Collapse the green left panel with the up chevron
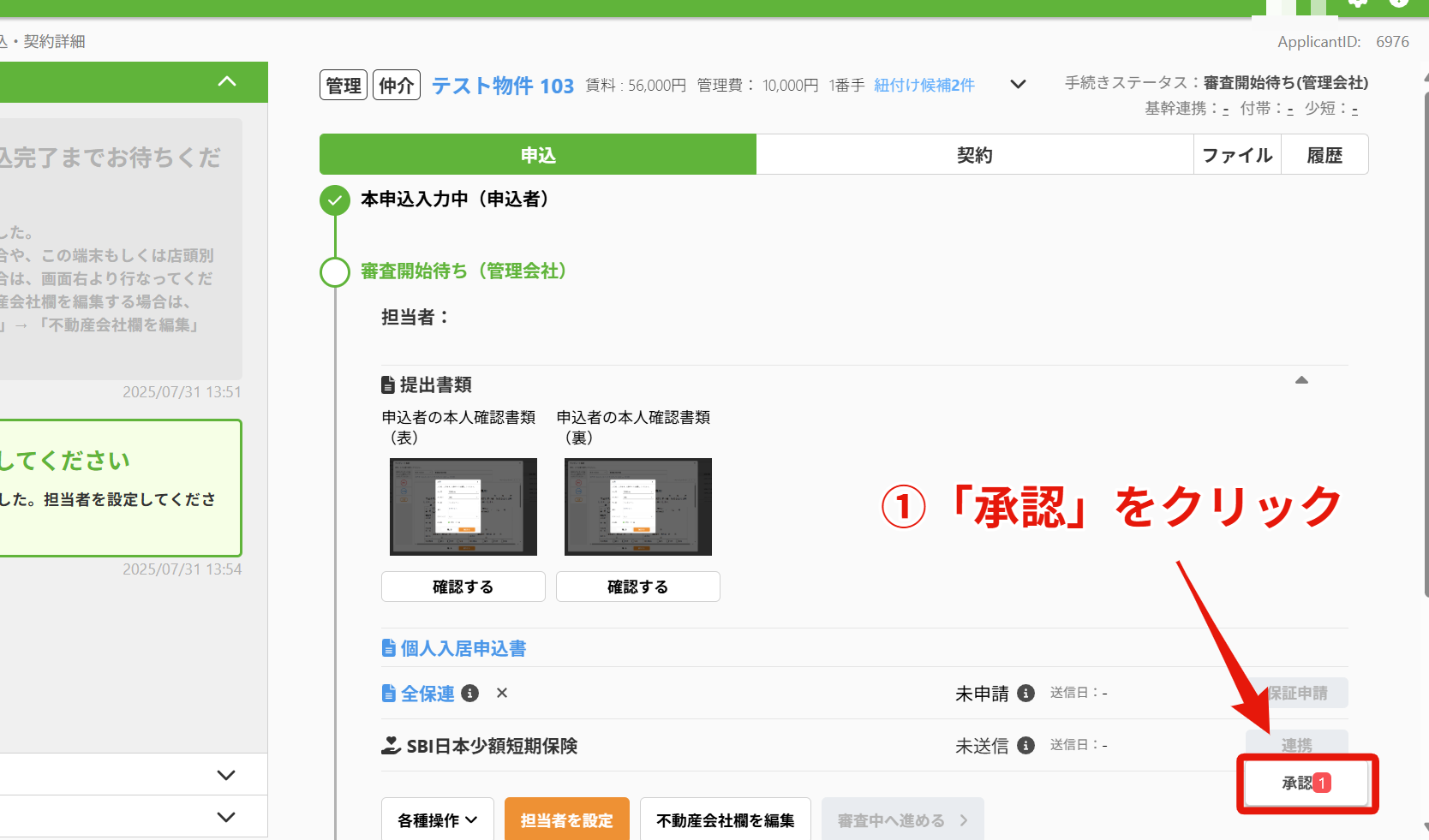This screenshot has height=840, width=1429. pyautogui.click(x=227, y=81)
